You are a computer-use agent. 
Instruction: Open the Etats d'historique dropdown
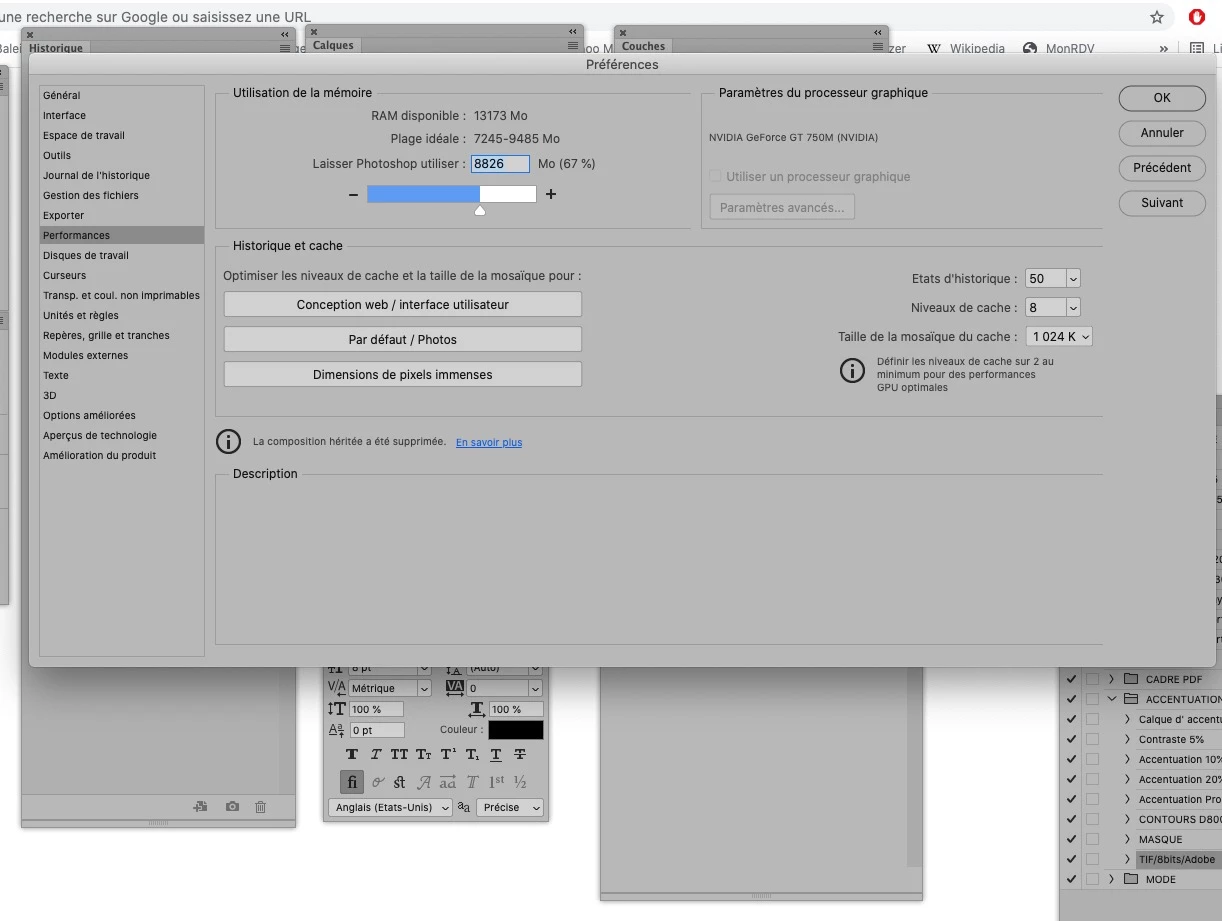[x=1073, y=279]
